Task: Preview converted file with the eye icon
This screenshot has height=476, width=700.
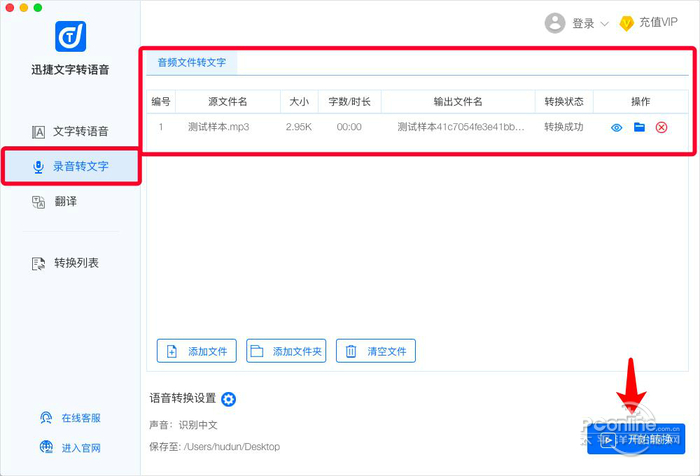Action: click(x=617, y=128)
